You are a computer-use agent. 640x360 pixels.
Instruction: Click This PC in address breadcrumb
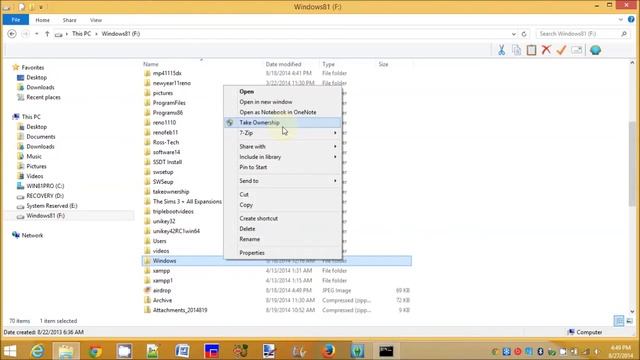(x=82, y=34)
